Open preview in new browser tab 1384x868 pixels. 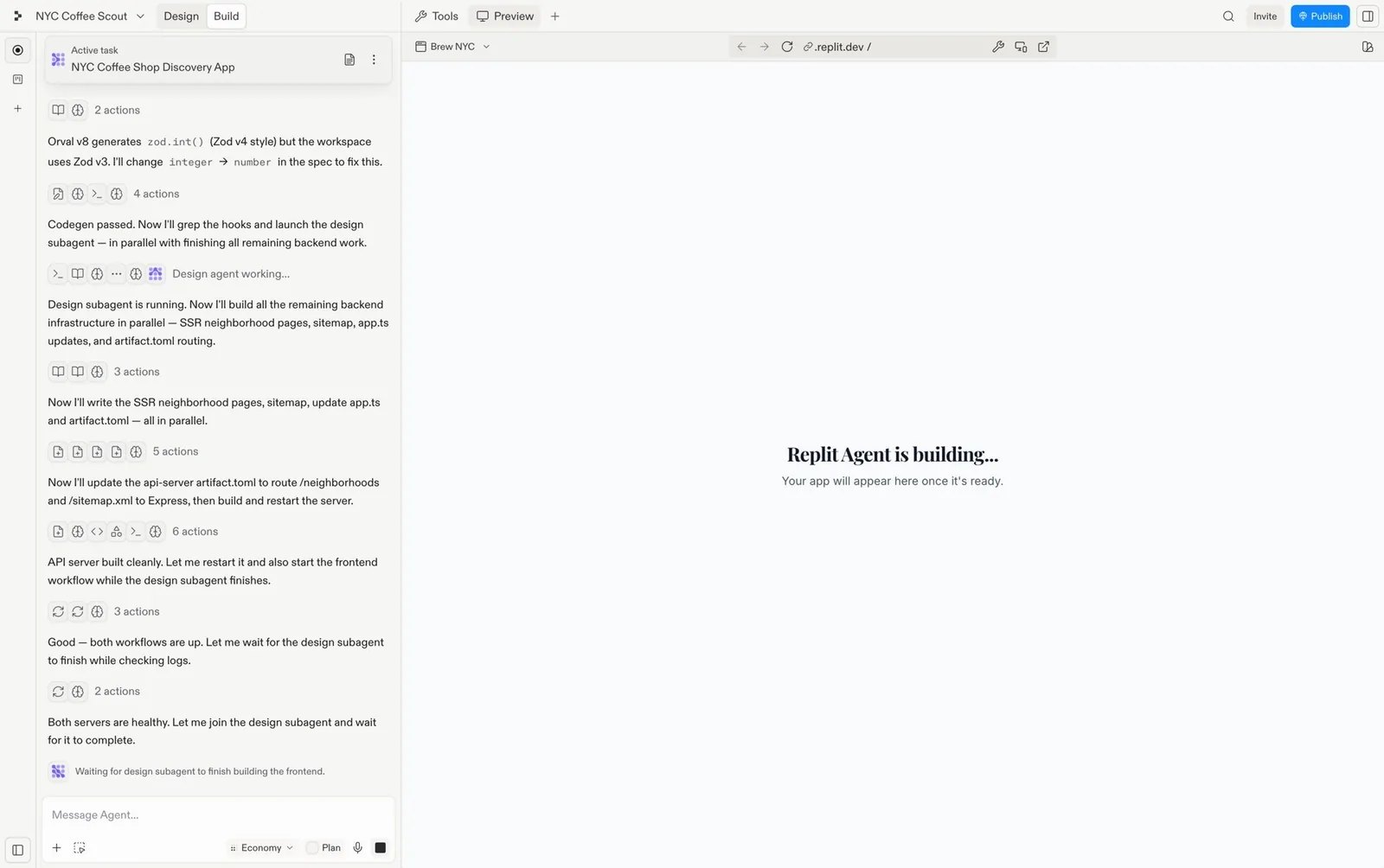(x=1043, y=47)
